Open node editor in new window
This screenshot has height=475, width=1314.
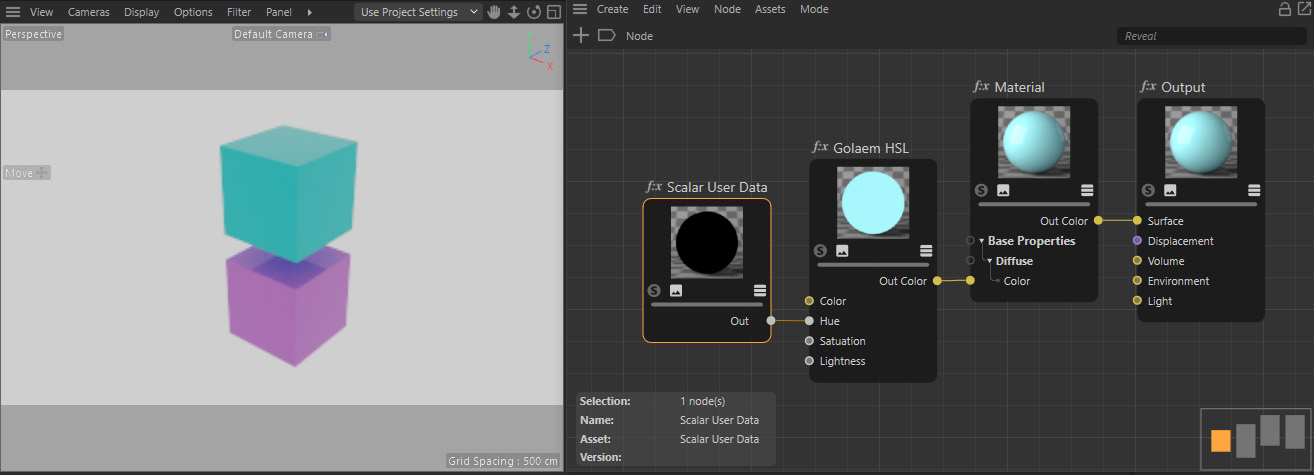click(x=1302, y=9)
